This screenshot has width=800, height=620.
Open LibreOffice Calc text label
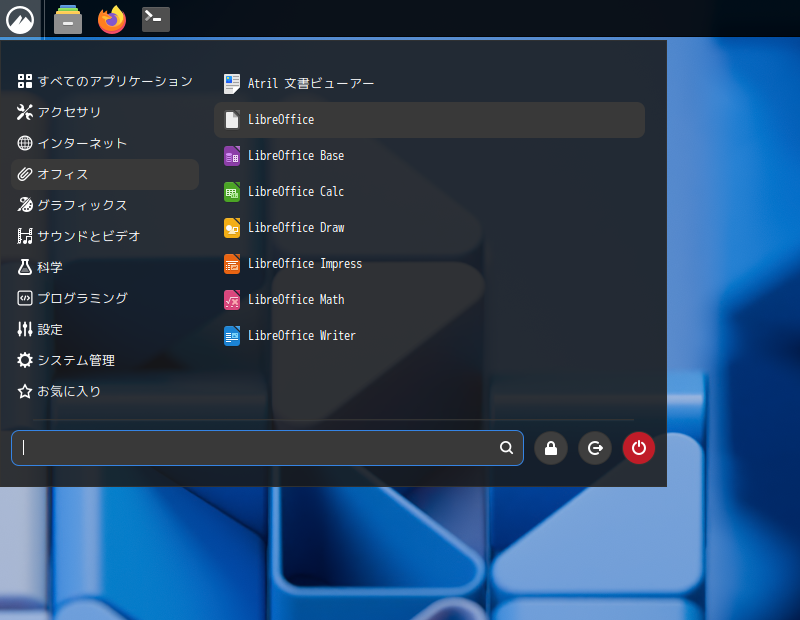(296, 192)
